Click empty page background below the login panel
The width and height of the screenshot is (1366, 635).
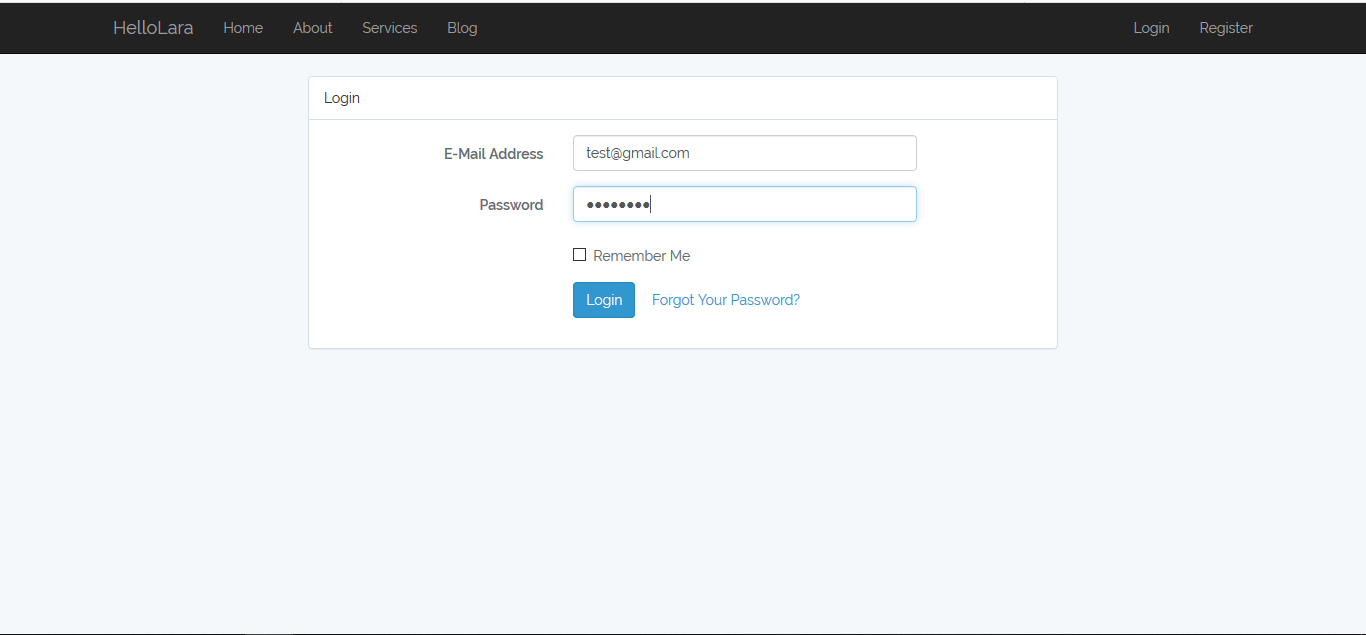[x=683, y=480]
